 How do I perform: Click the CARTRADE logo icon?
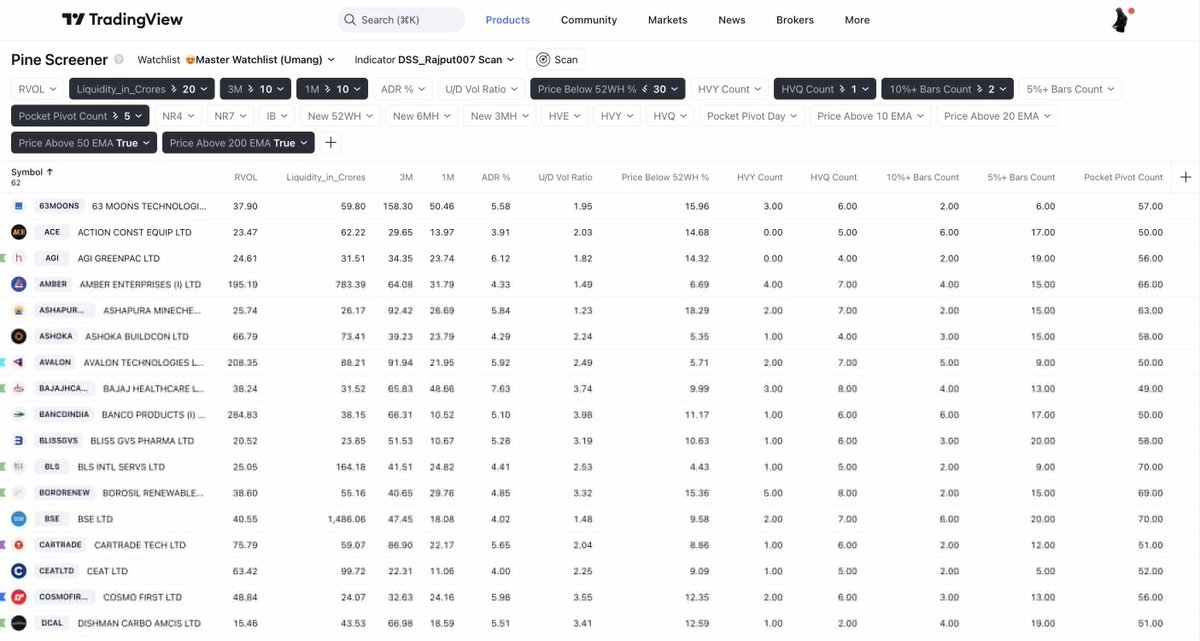pos(18,545)
